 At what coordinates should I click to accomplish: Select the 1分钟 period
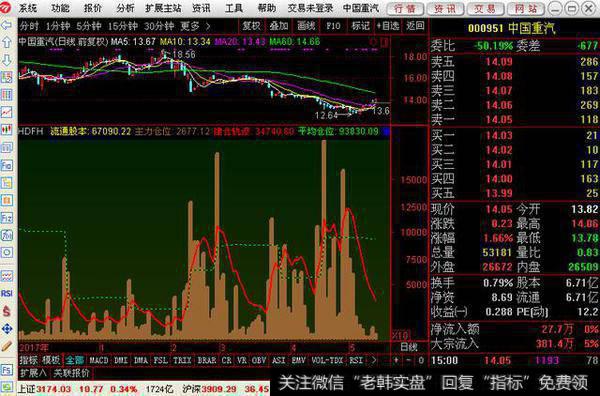coord(58,26)
